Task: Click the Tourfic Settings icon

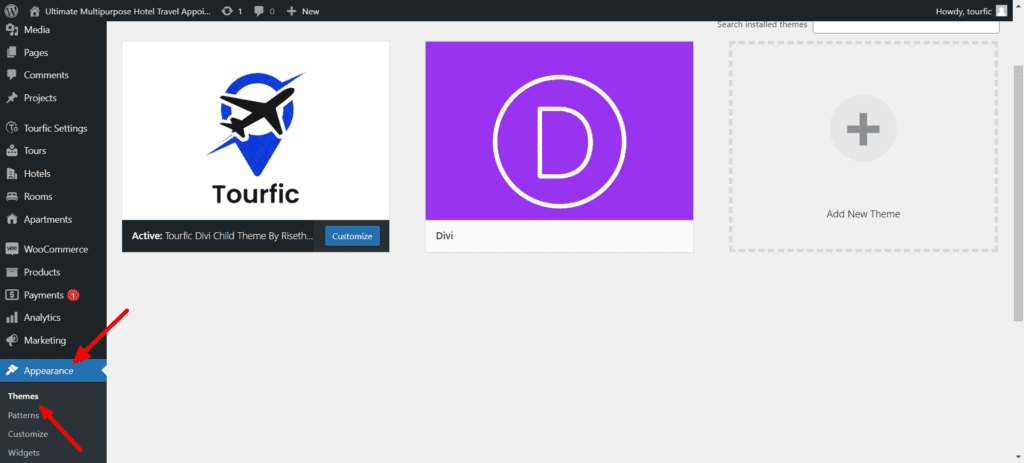Action: click(x=12, y=128)
